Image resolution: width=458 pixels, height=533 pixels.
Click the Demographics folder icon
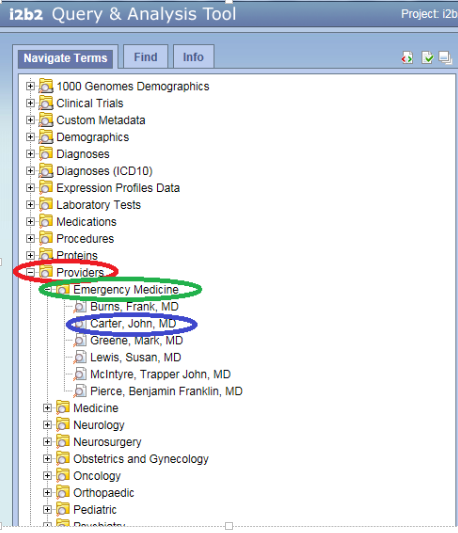[x=46, y=137]
